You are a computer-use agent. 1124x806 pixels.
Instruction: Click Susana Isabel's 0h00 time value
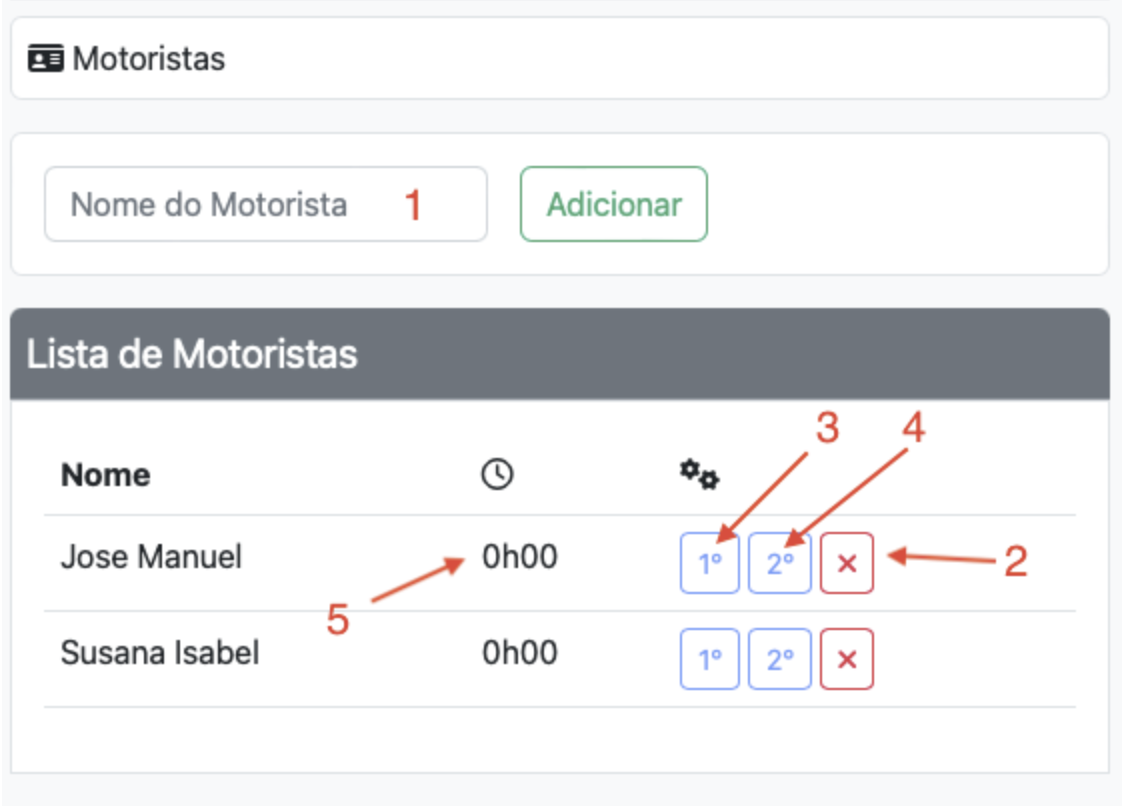(520, 653)
